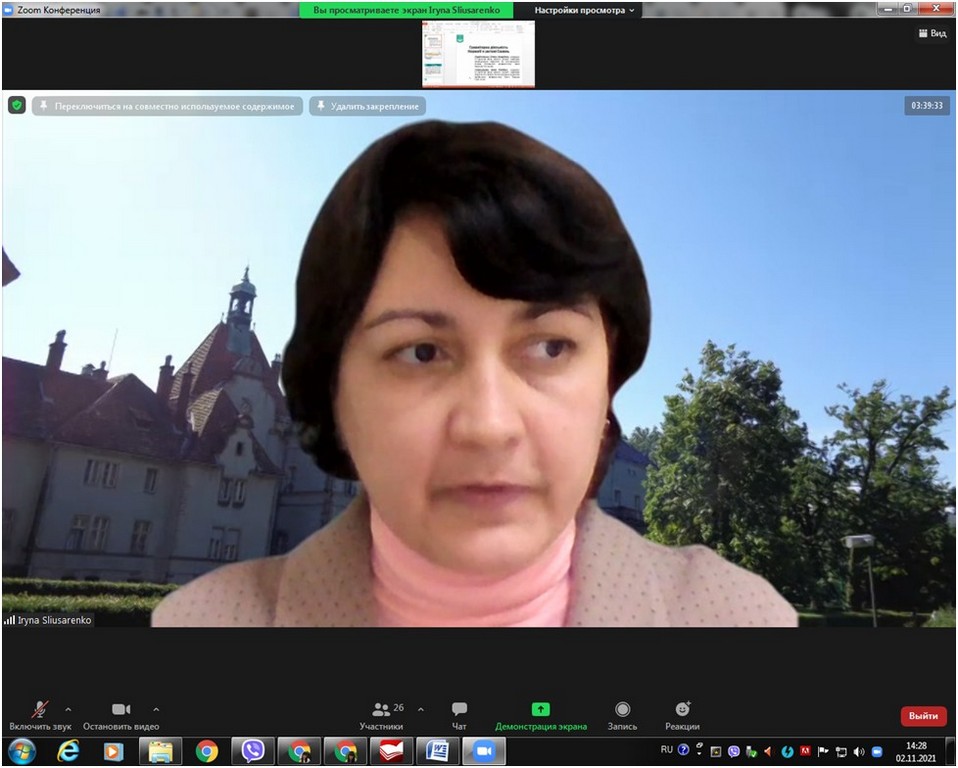The image size is (958, 768).
Task: Open the Участники participants panel
Action: [382, 710]
